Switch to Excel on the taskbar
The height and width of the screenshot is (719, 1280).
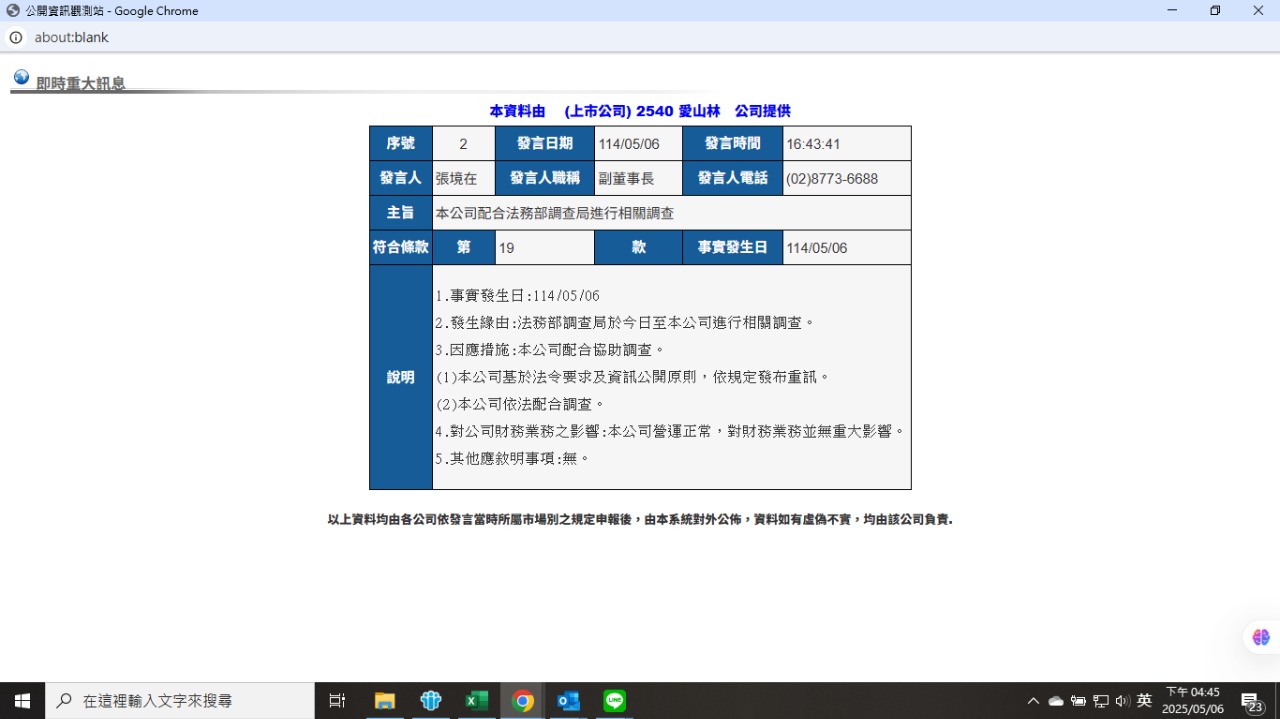tap(477, 701)
